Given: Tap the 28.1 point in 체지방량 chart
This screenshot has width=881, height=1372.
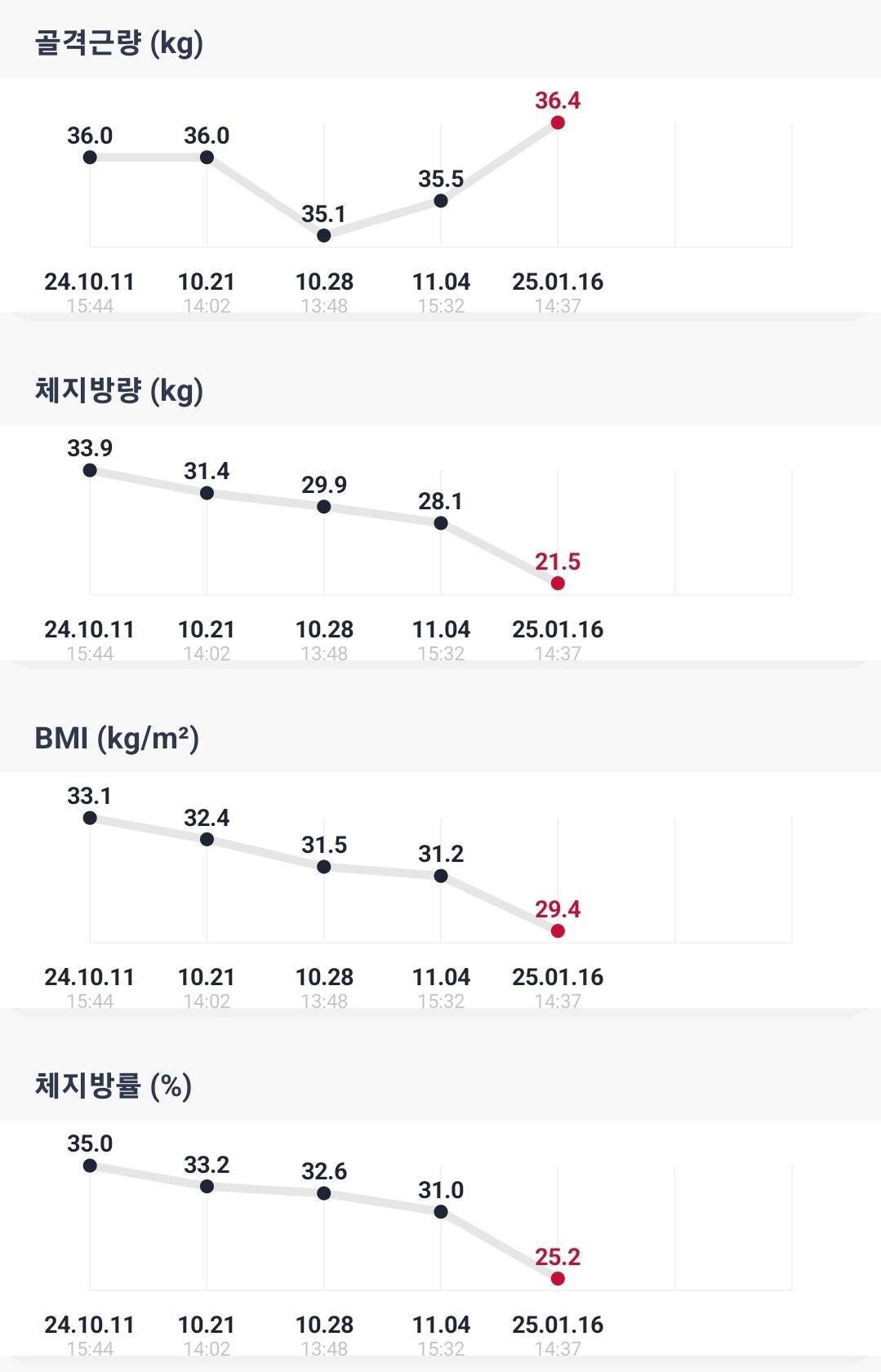Looking at the screenshot, I should [x=441, y=523].
